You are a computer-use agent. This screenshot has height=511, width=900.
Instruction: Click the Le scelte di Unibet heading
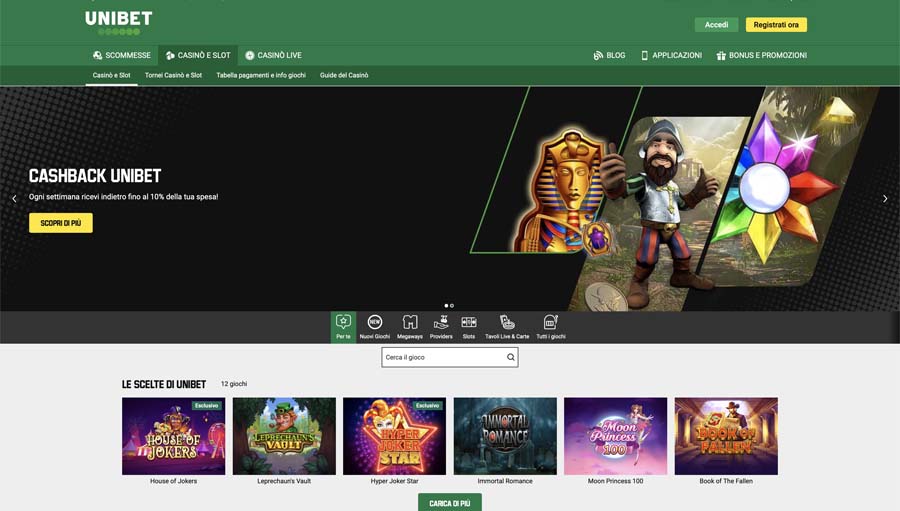coord(164,384)
